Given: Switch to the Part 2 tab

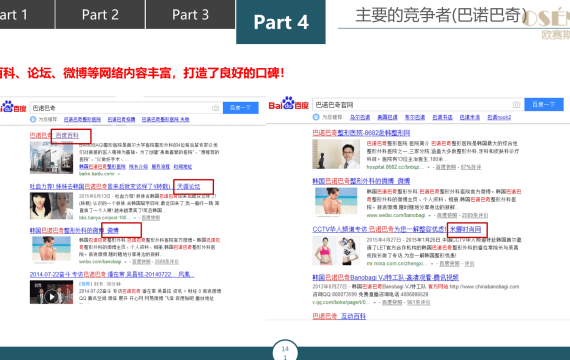Looking at the screenshot, I should tap(100, 15).
